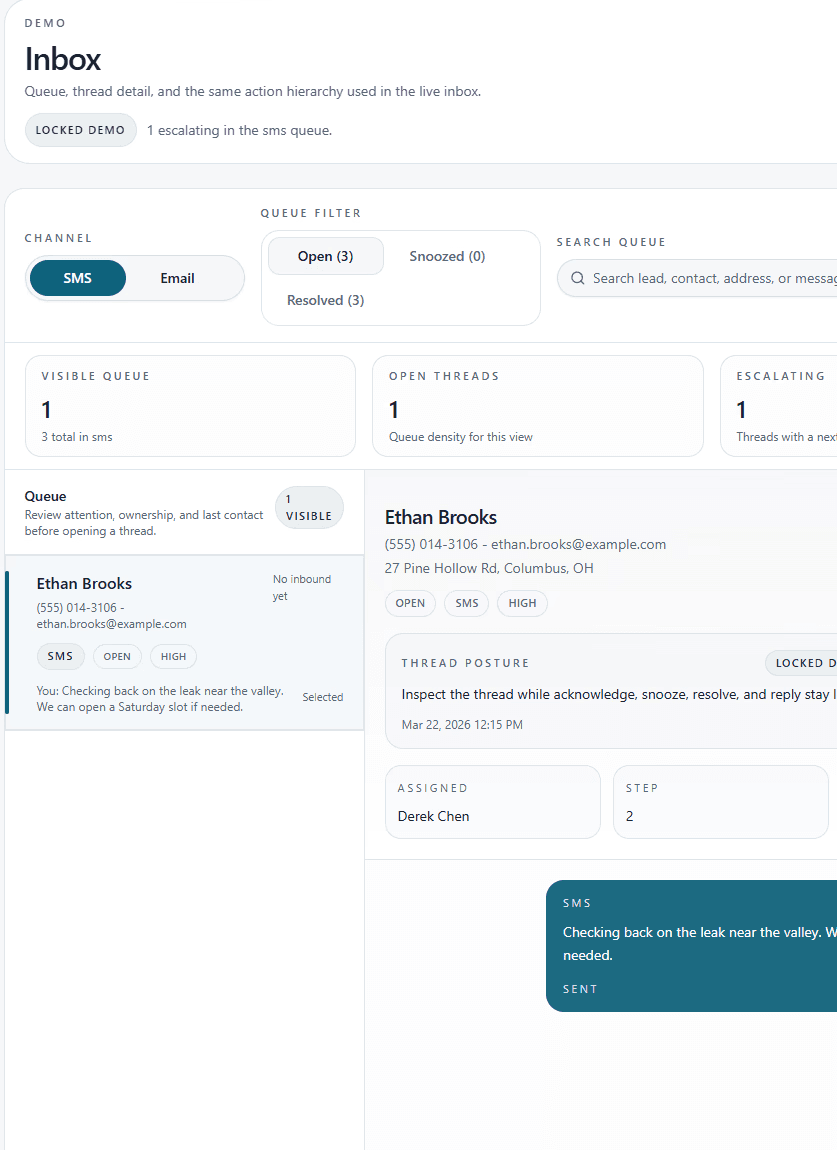This screenshot has width=837, height=1150.
Task: Click the 'Selected' label on queue card
Action: [x=323, y=697]
